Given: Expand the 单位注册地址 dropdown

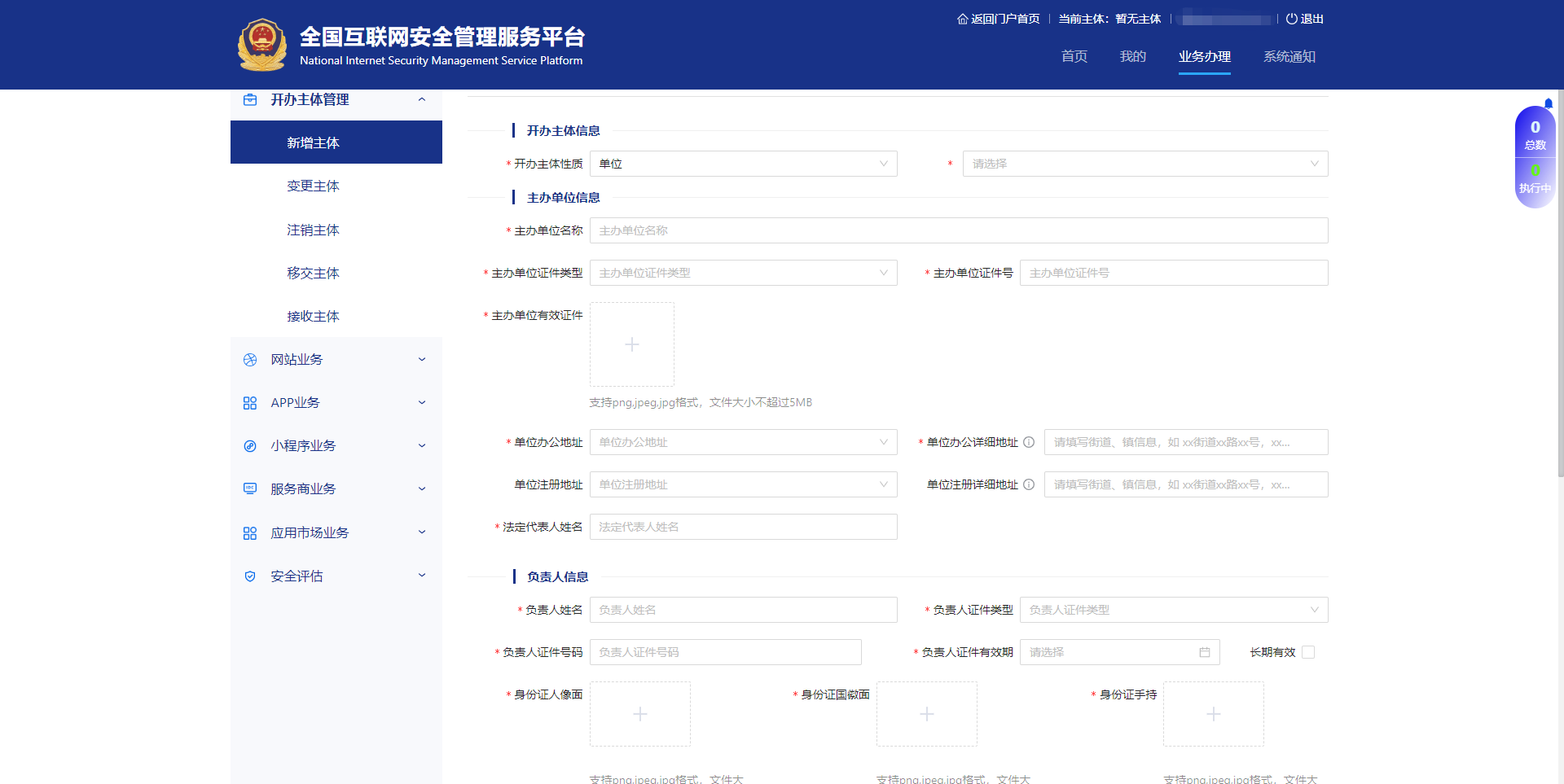Looking at the screenshot, I should point(743,484).
